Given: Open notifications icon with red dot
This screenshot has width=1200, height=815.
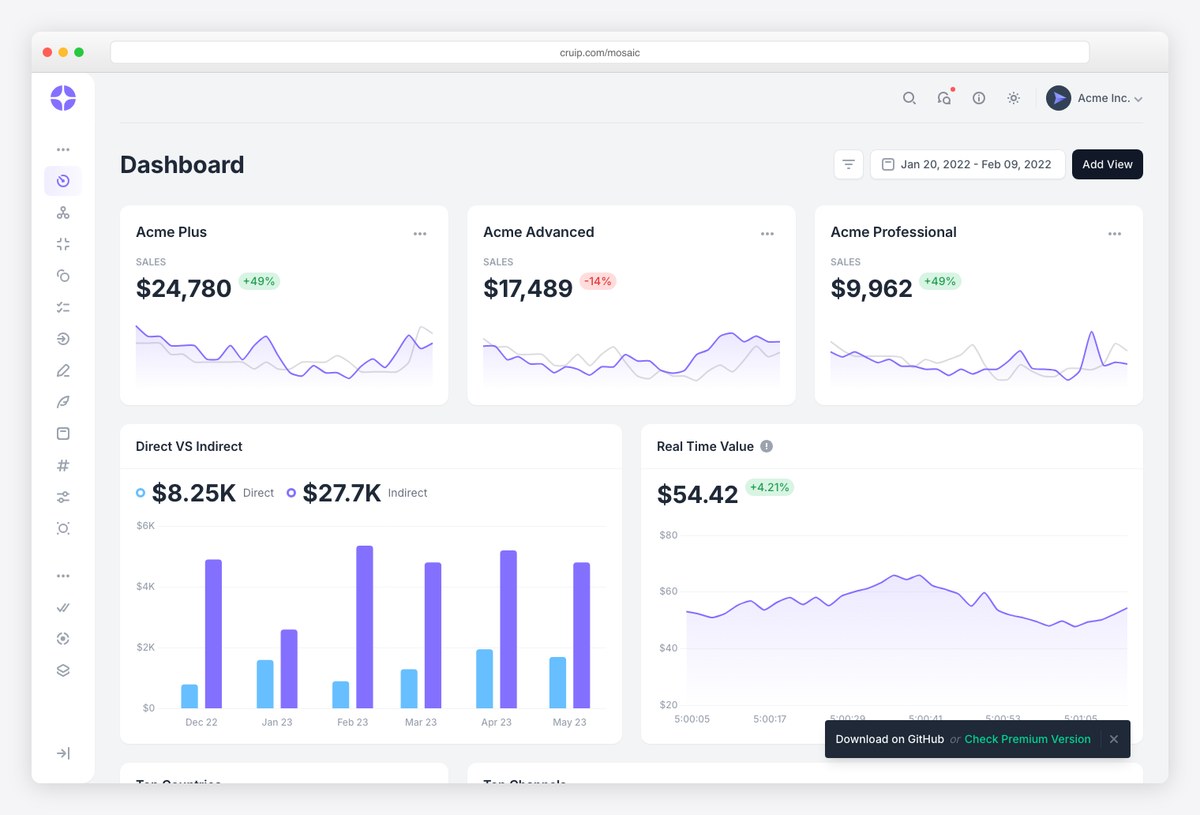Looking at the screenshot, I should tap(945, 97).
